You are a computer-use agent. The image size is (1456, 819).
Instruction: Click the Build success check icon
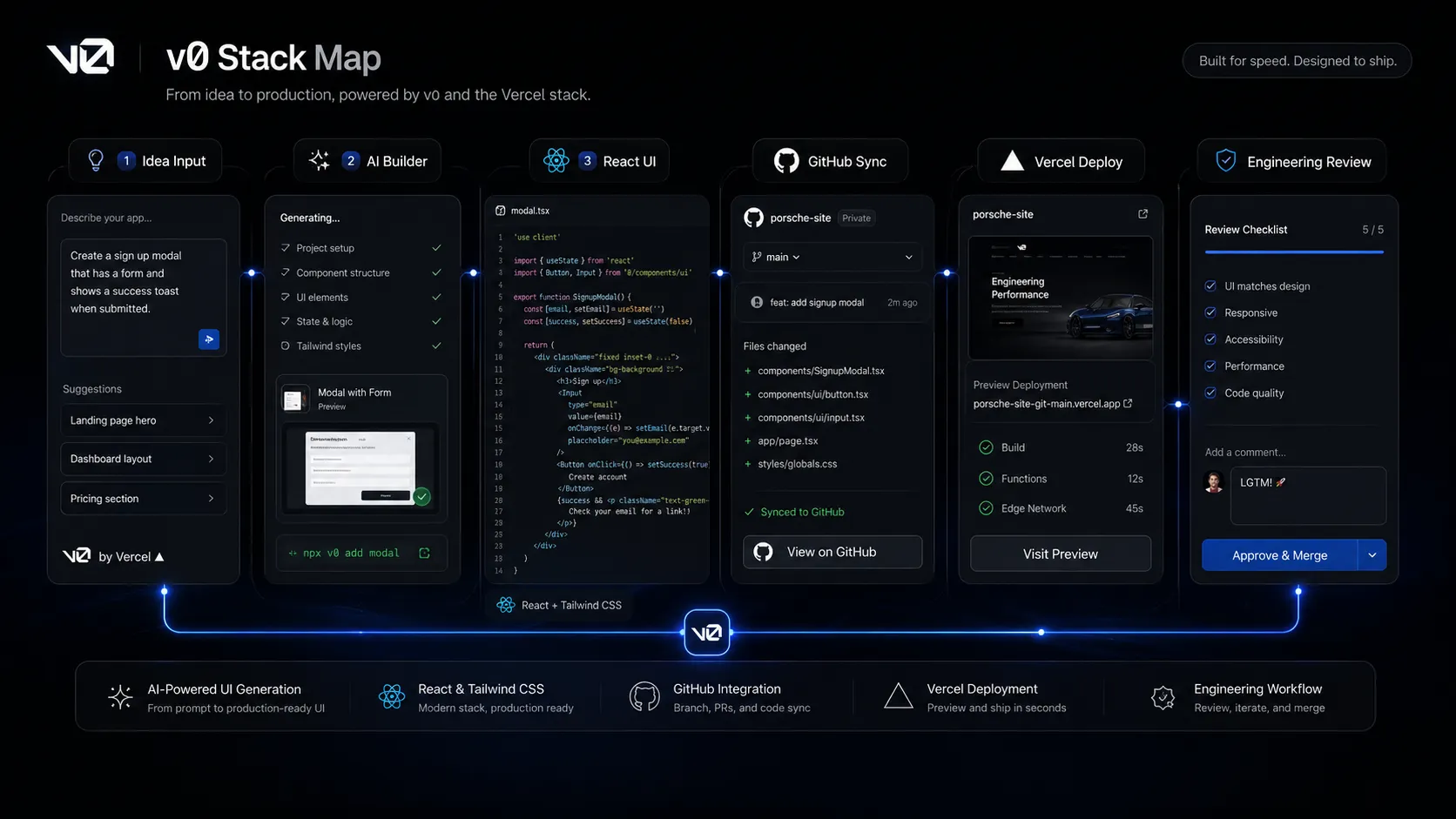986,447
